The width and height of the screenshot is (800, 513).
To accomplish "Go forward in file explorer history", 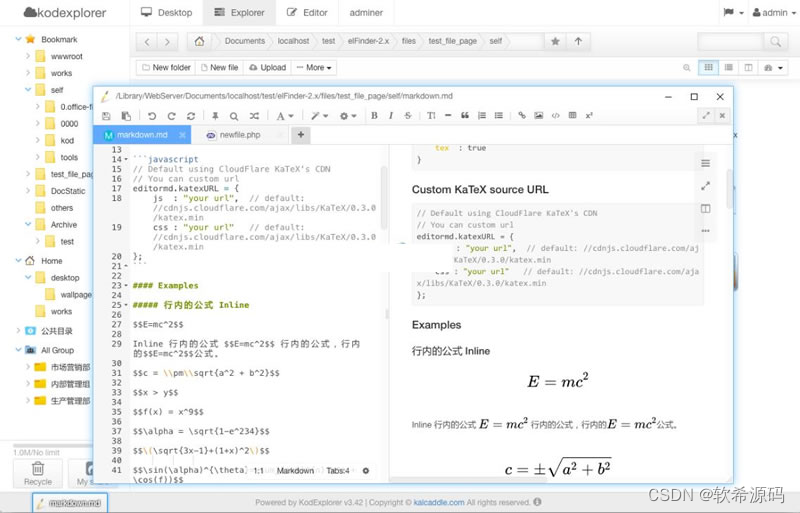I will (167, 42).
